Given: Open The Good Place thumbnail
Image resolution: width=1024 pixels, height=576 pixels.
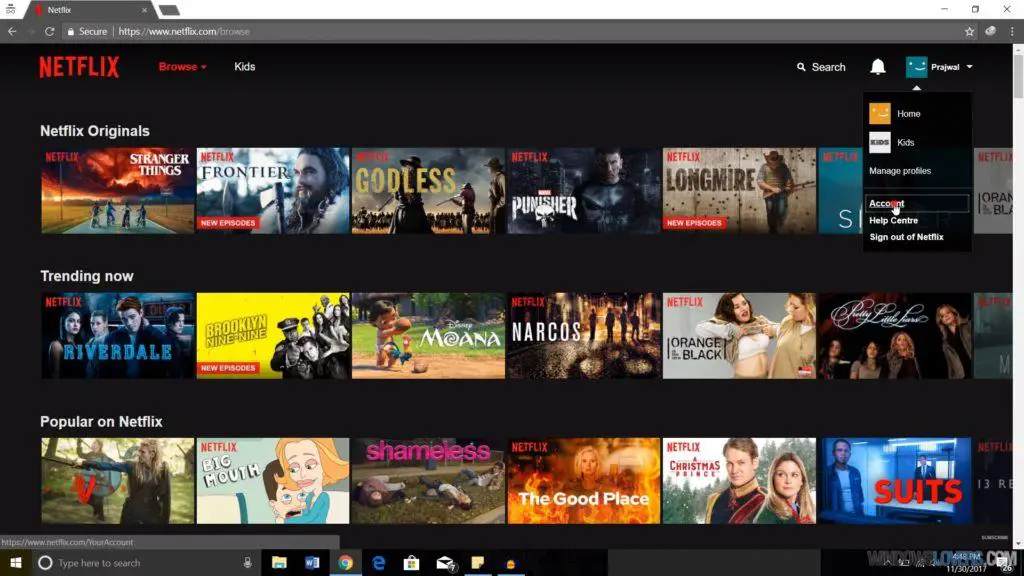Looking at the screenshot, I should pyautogui.click(x=584, y=481).
